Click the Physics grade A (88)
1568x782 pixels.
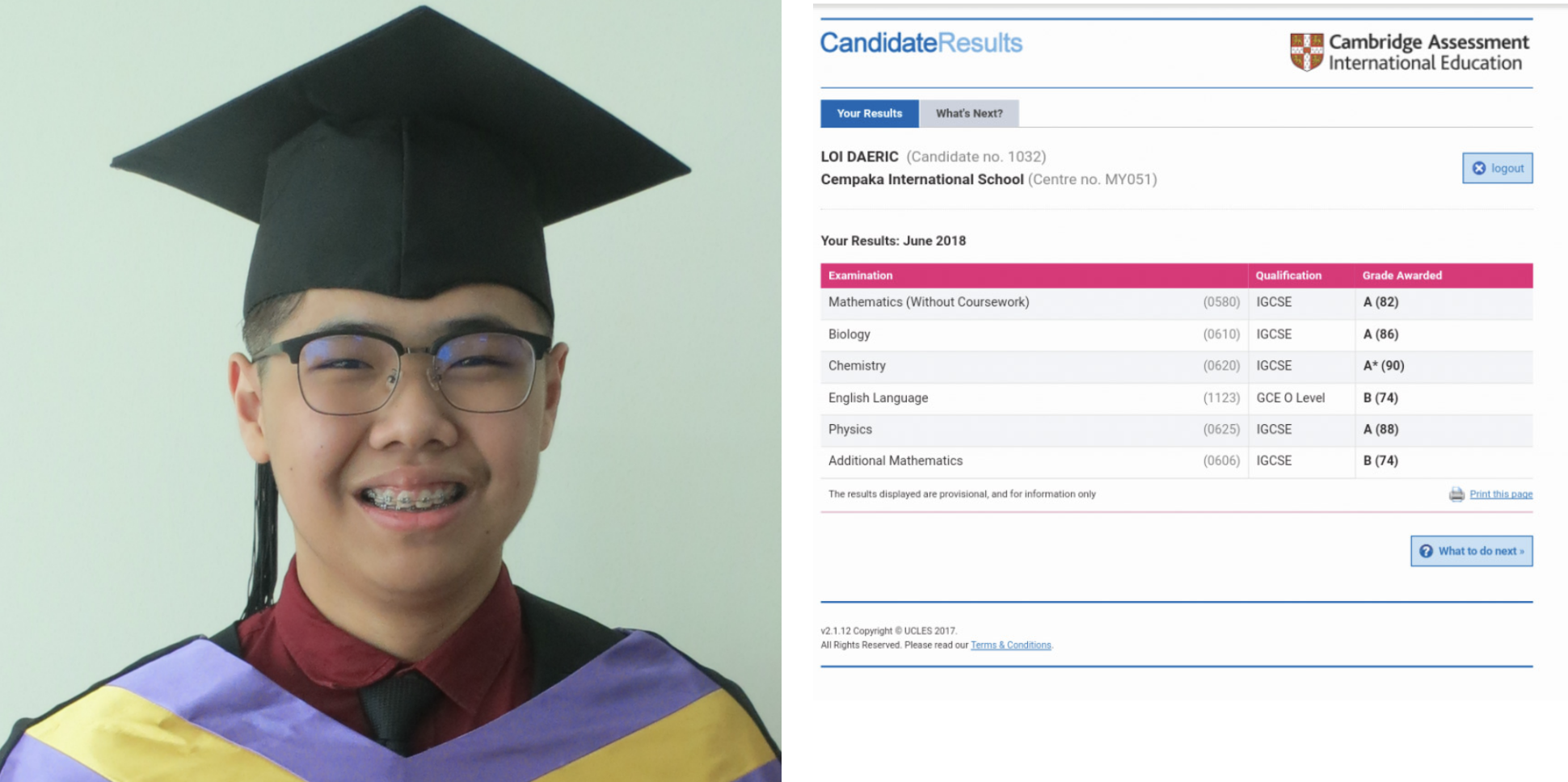[x=1380, y=430]
